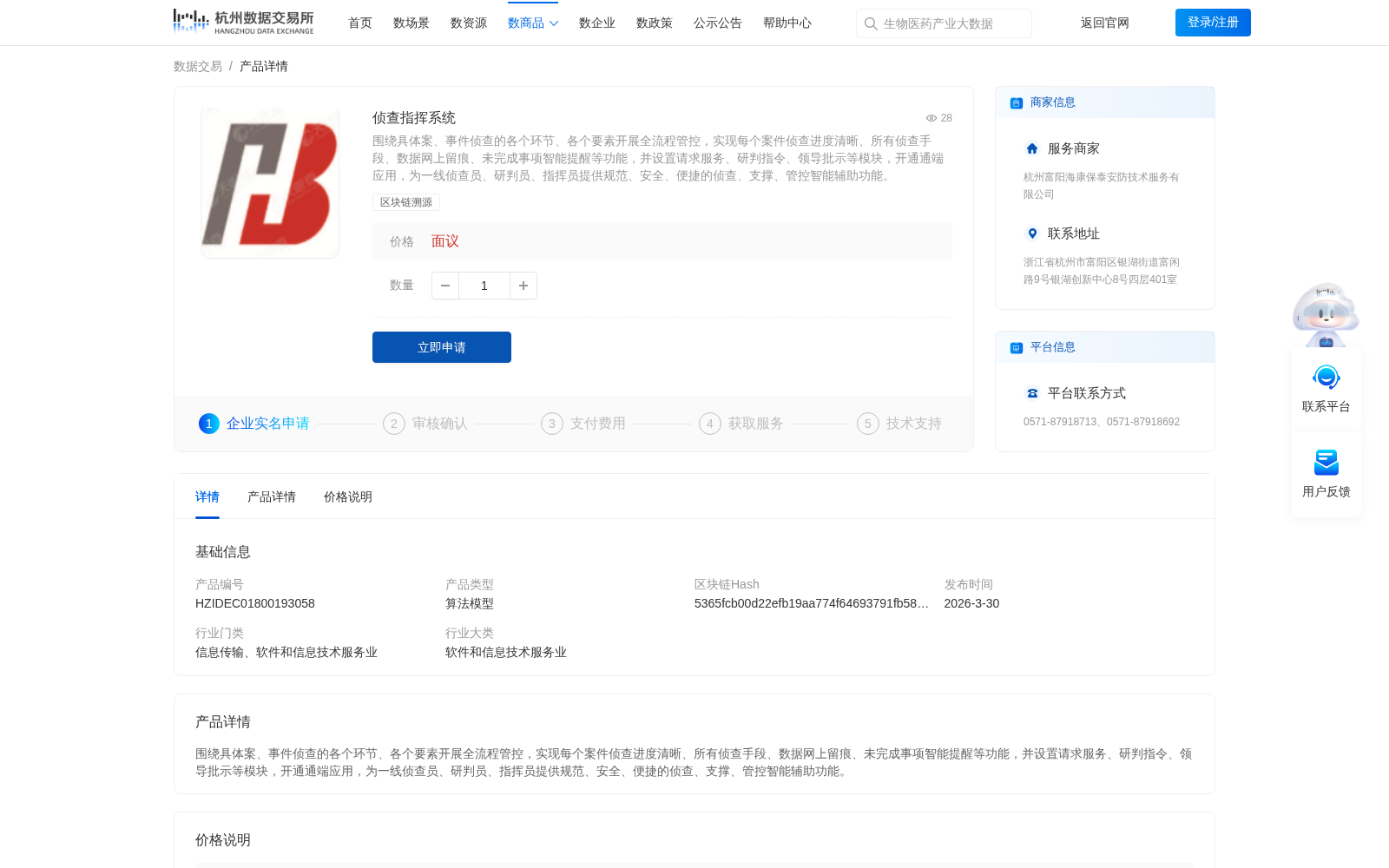Viewport: 1389px width, 868px height.
Task: Open the 联系平台 headset icon
Action: tap(1326, 378)
